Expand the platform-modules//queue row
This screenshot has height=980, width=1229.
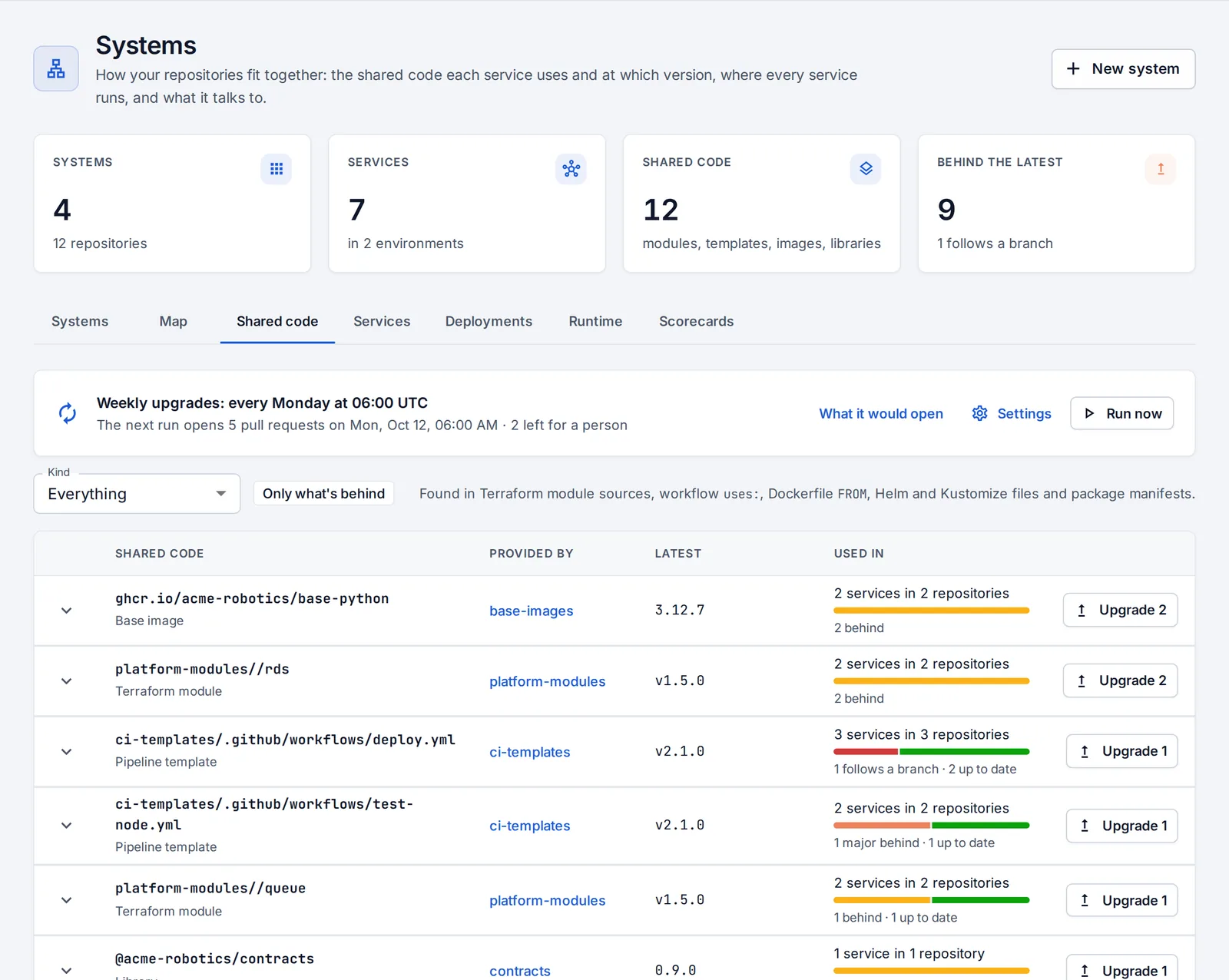tap(67, 900)
